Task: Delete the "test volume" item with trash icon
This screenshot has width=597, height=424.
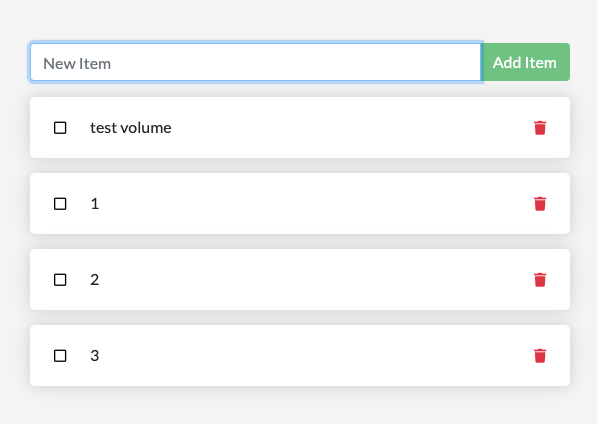Action: coord(540,128)
